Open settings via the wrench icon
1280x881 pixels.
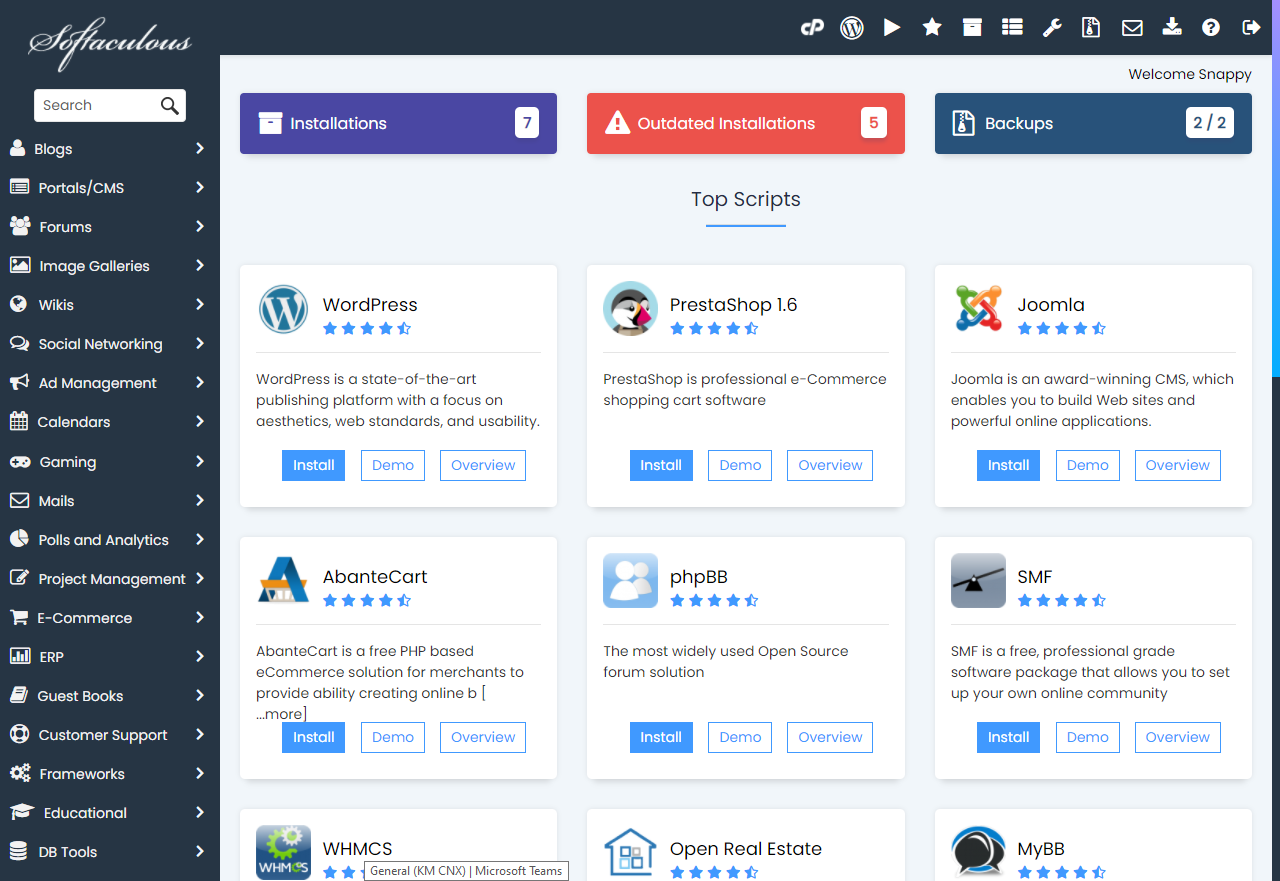[1051, 27]
